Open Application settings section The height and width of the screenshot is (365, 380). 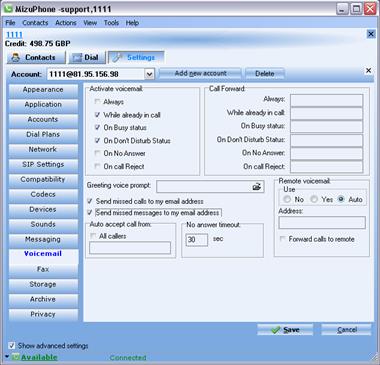[43, 105]
